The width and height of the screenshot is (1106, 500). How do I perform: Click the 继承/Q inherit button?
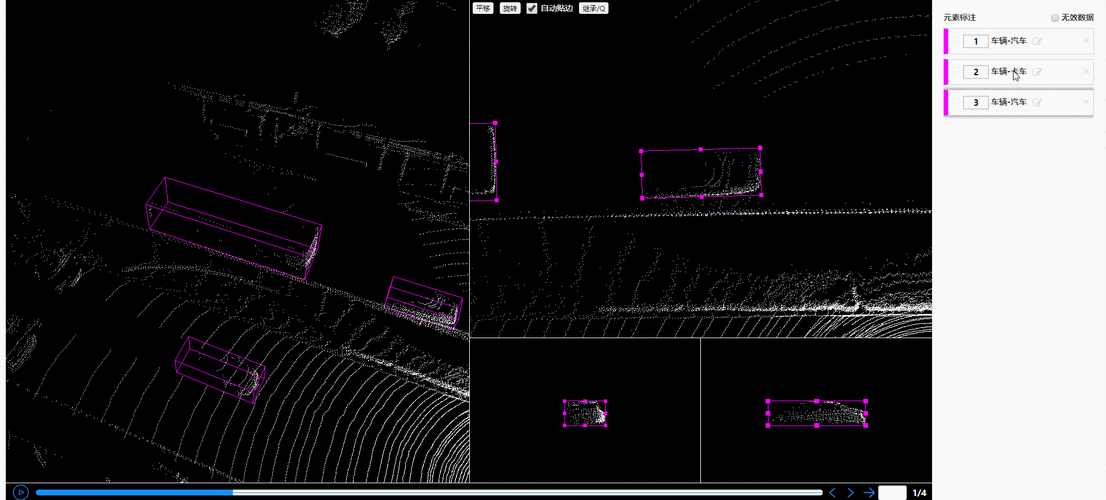coord(594,8)
